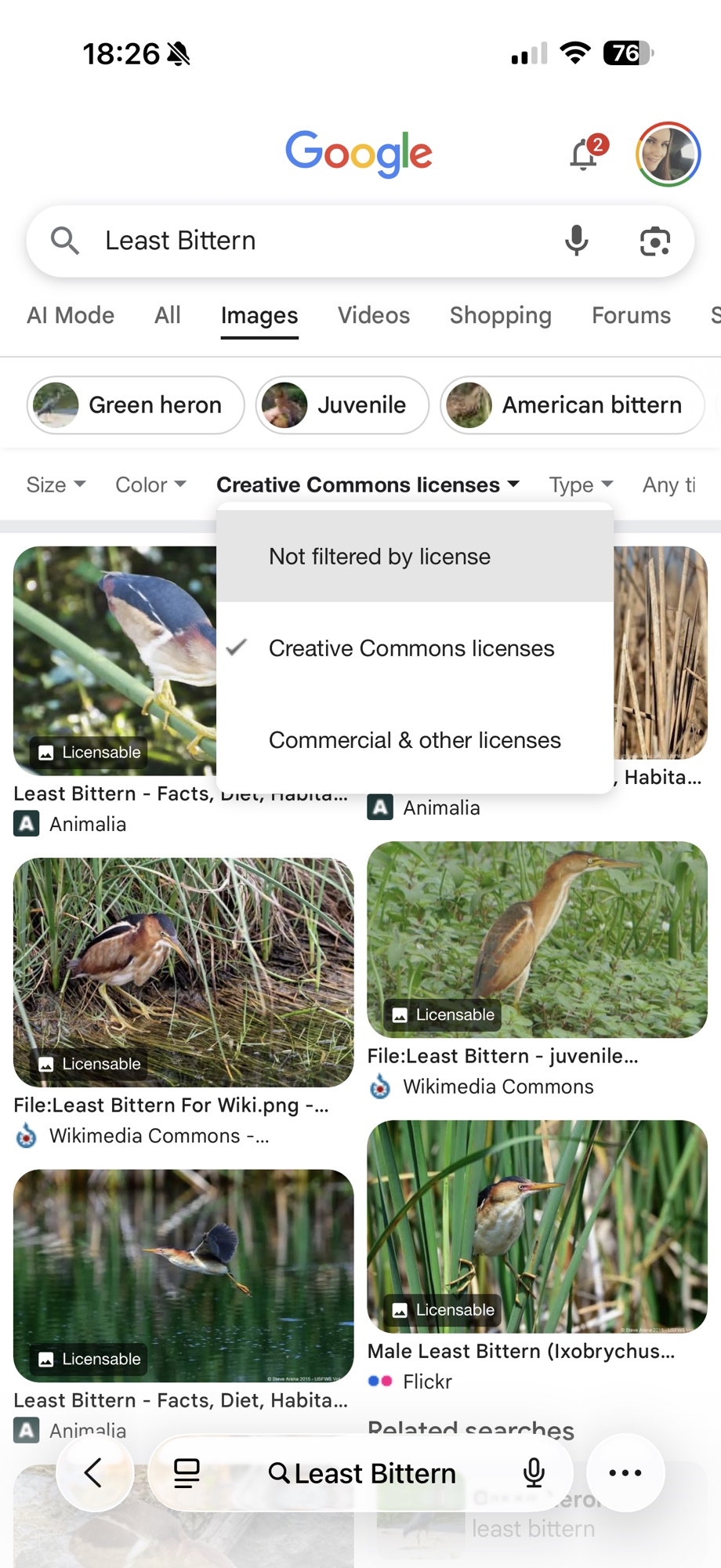The image size is (721, 1568).
Task: Expand the Size filter dropdown
Action: 56,485
